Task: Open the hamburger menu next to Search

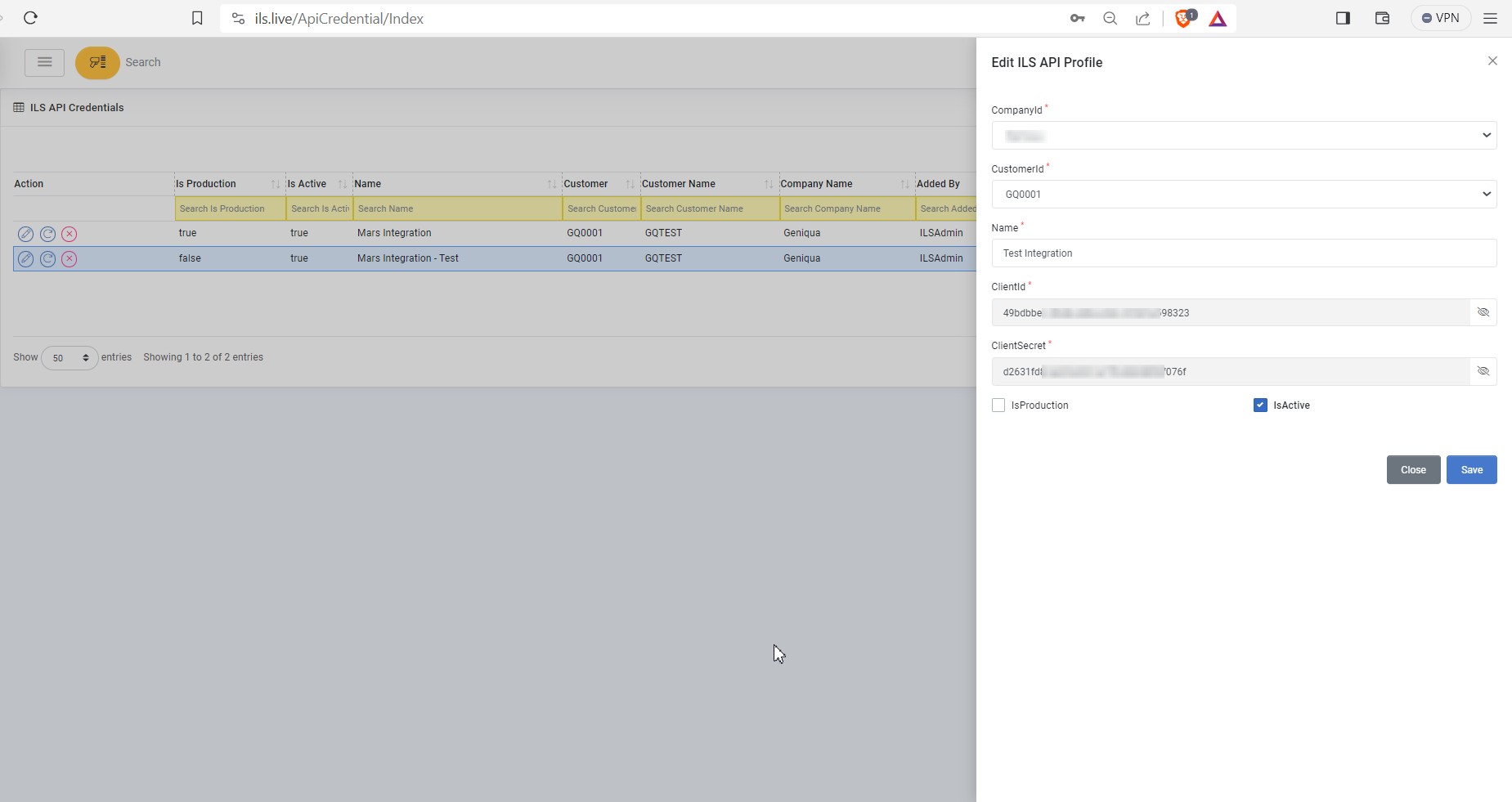Action: click(44, 62)
